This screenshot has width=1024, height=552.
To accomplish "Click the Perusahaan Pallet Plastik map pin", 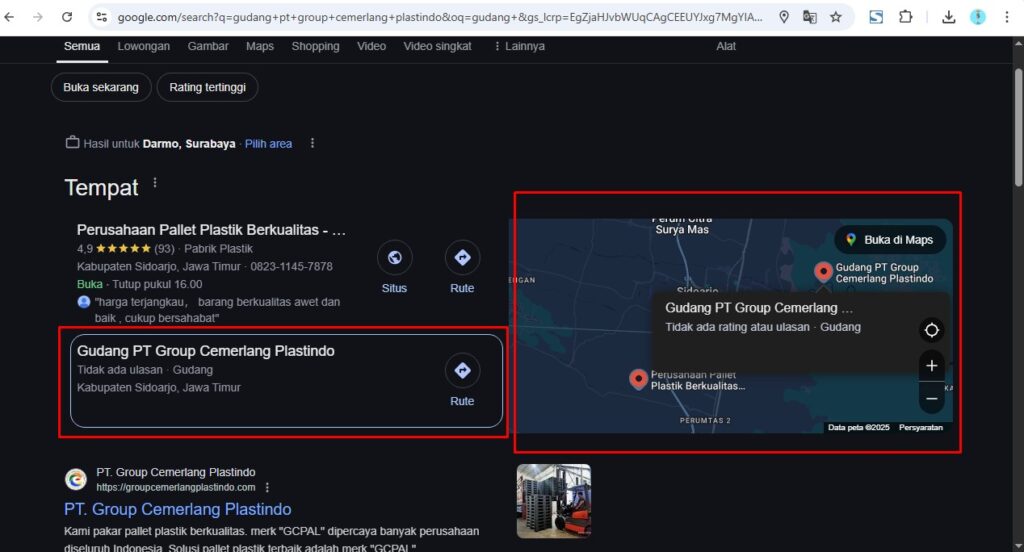I will [638, 379].
